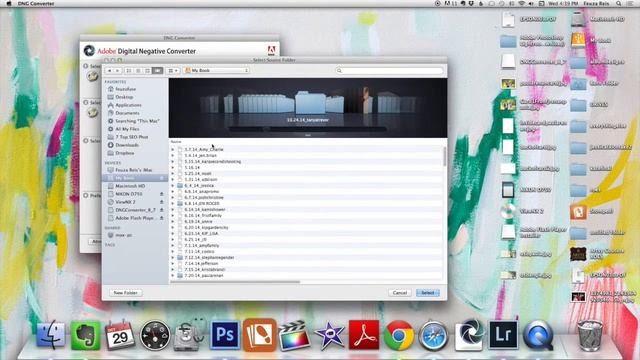Select Documents in the sidebar
Image resolution: width=640 pixels, height=360 pixels.
(x=127, y=113)
